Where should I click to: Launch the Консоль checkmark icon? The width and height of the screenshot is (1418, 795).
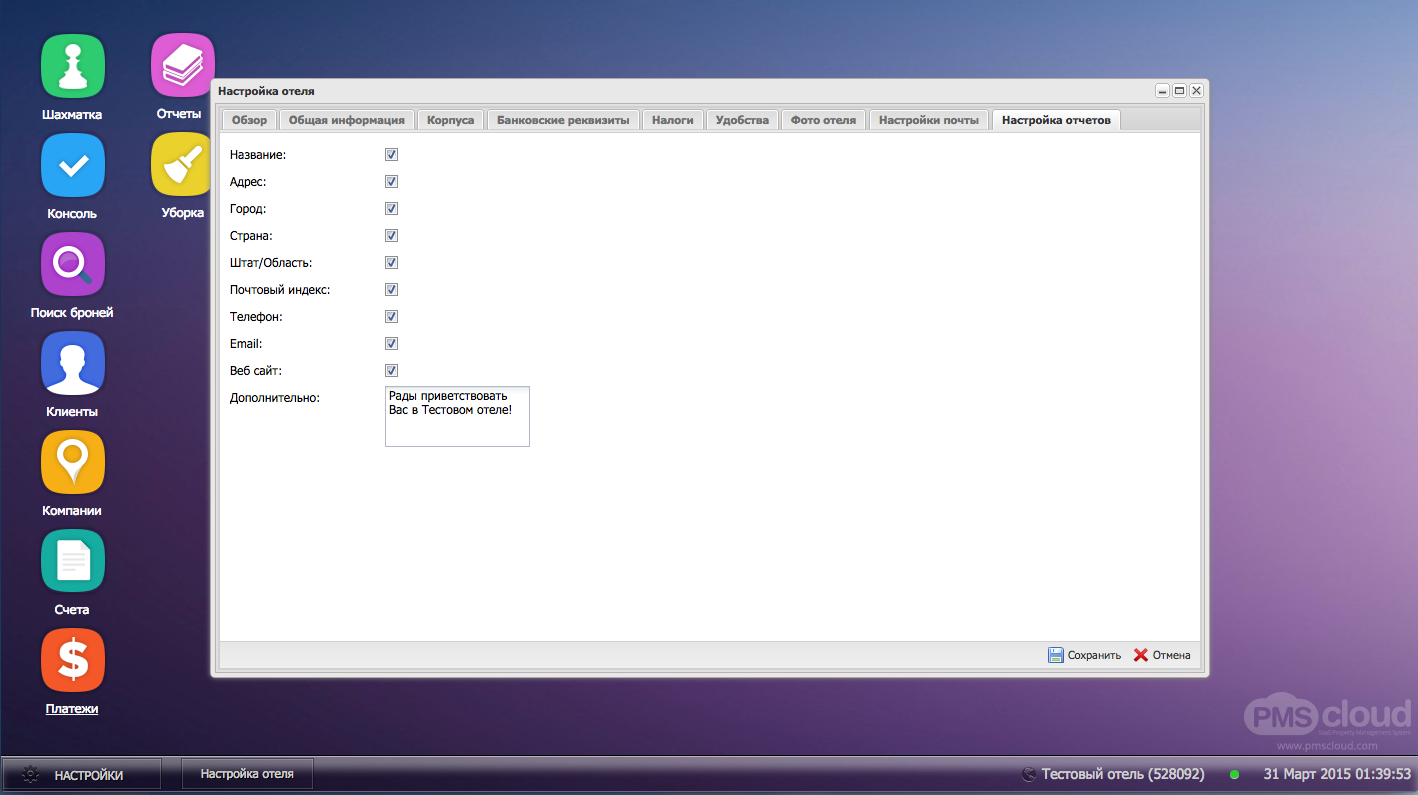(x=72, y=165)
